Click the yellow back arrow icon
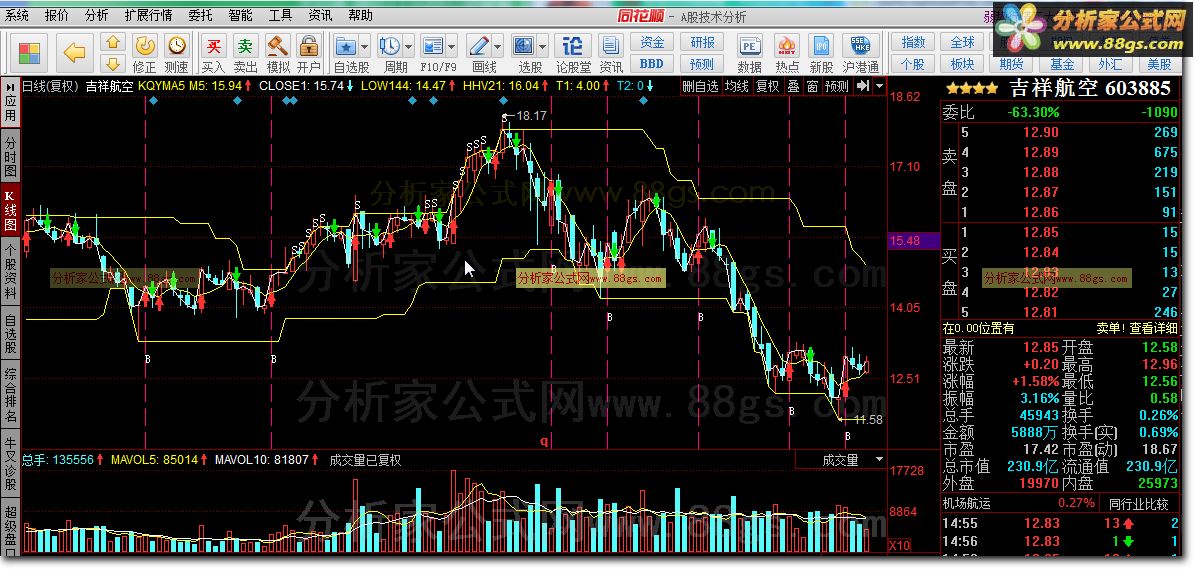The image size is (1195, 569). [x=74, y=53]
